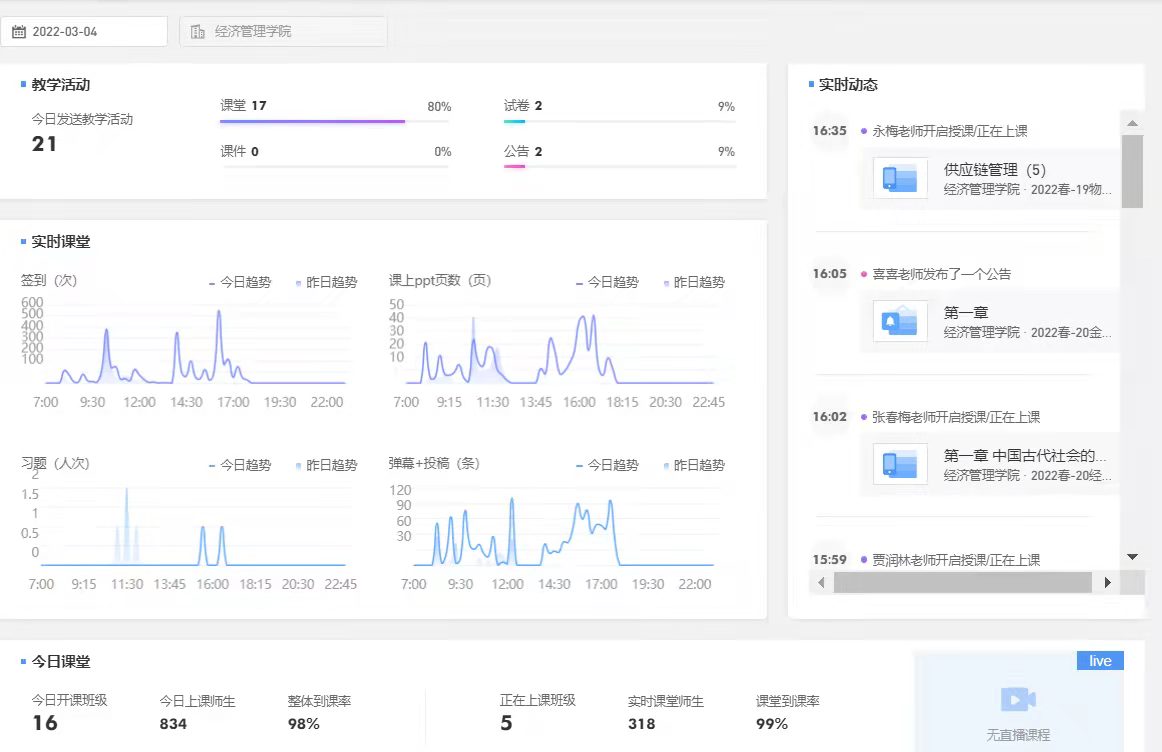Viewport: 1162px width, 752px height.
Task: Open the 2022-03-04 date picker
Action: coord(85,32)
